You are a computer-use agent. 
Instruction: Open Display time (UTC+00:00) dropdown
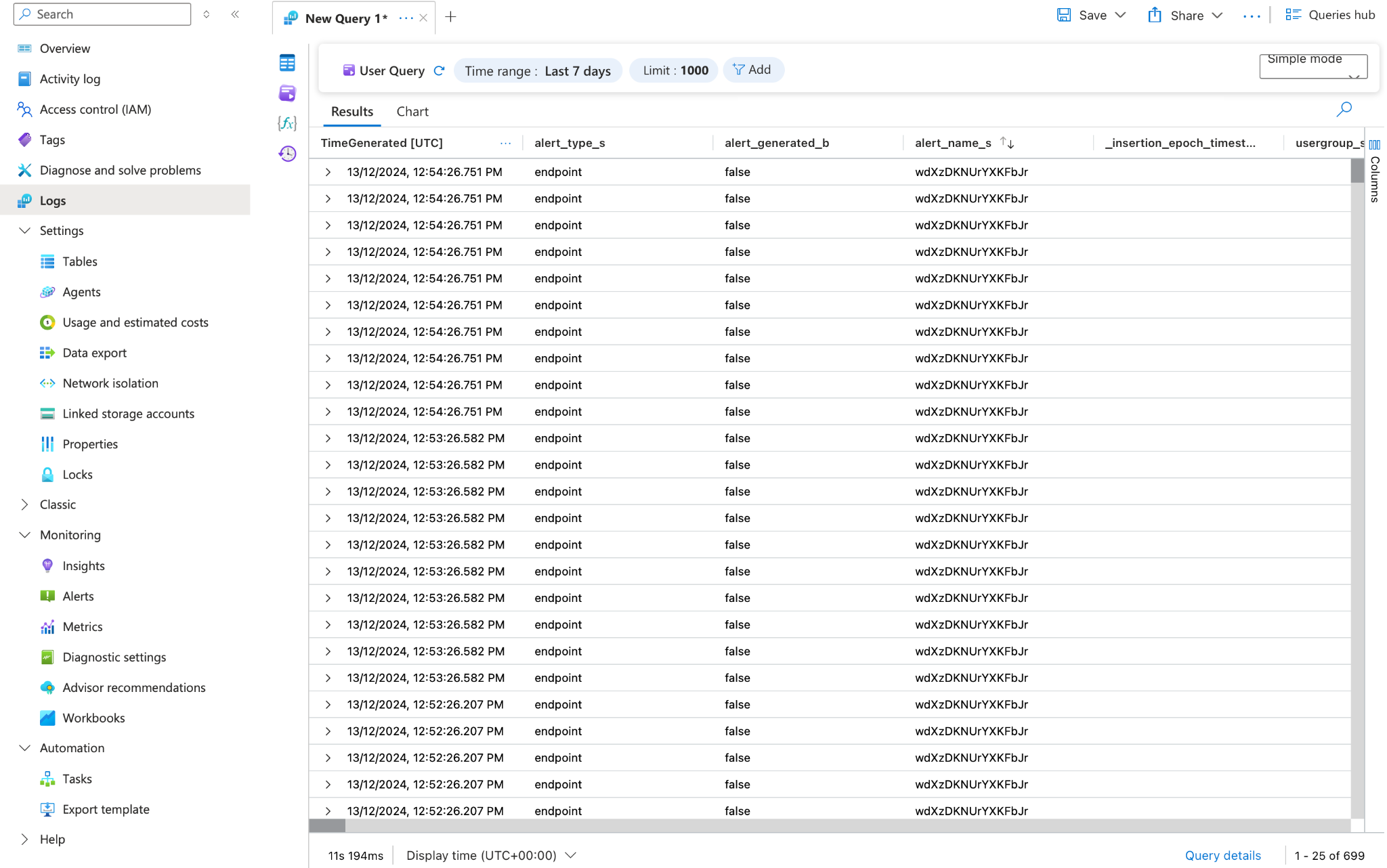point(491,856)
